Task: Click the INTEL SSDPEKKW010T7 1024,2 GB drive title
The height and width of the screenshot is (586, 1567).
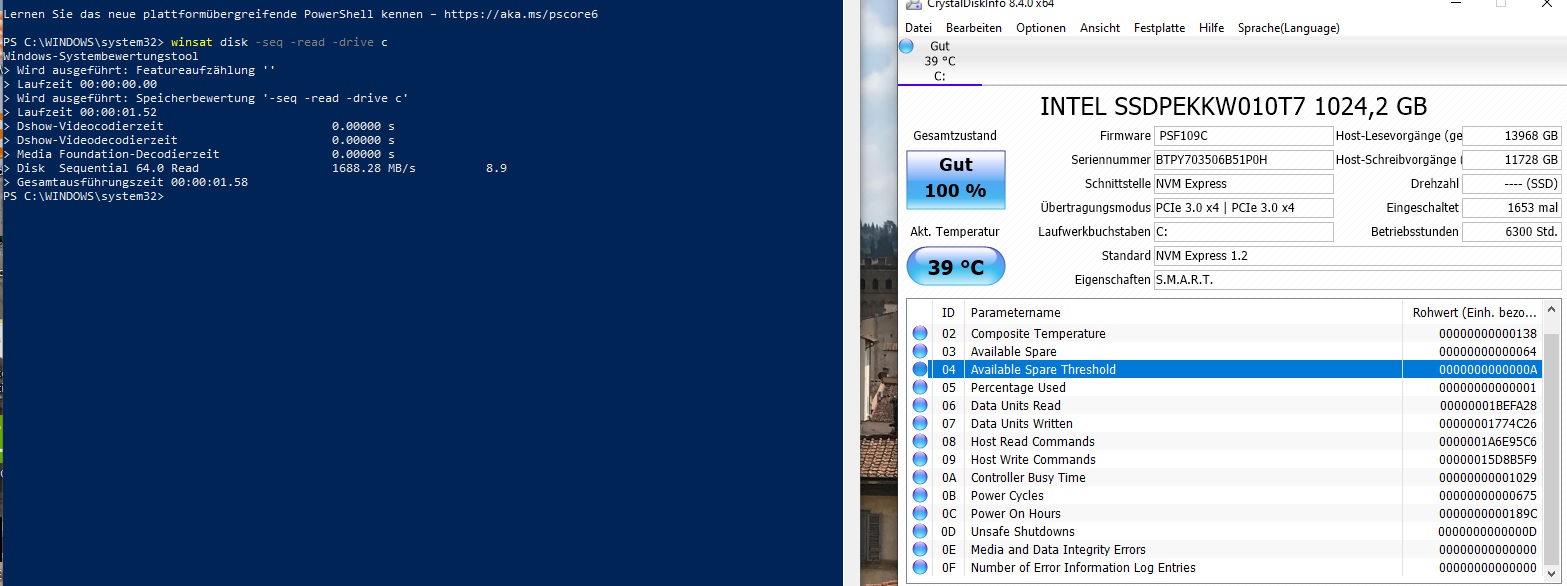Action: point(1233,106)
